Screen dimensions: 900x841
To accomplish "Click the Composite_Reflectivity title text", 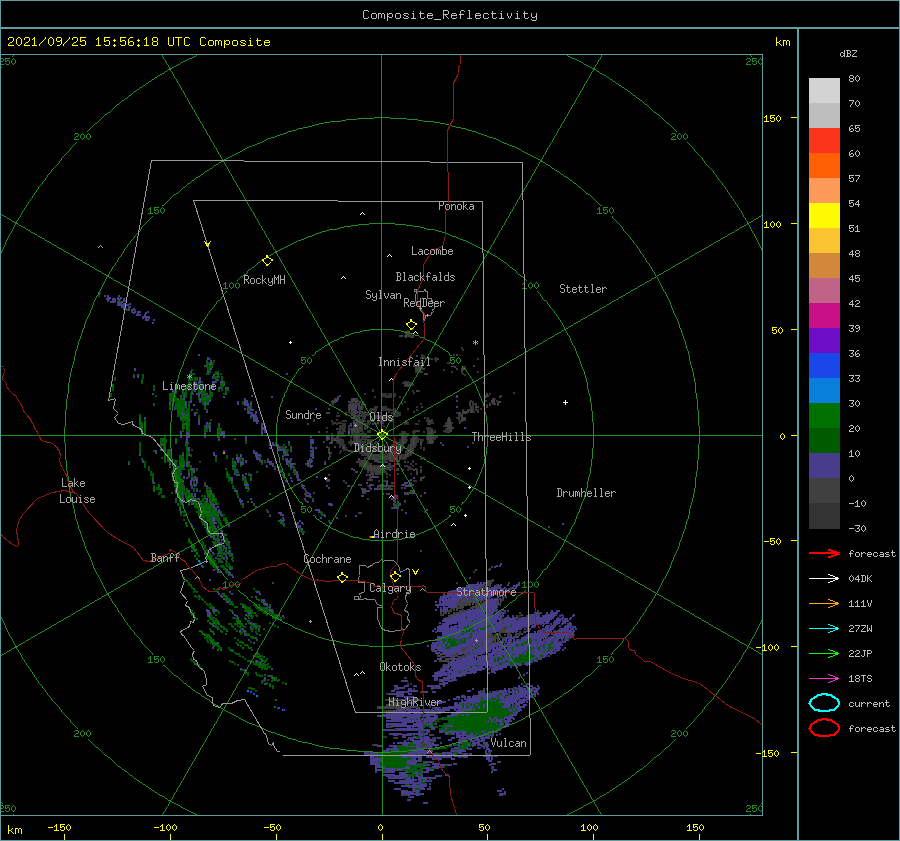I will pos(450,15).
